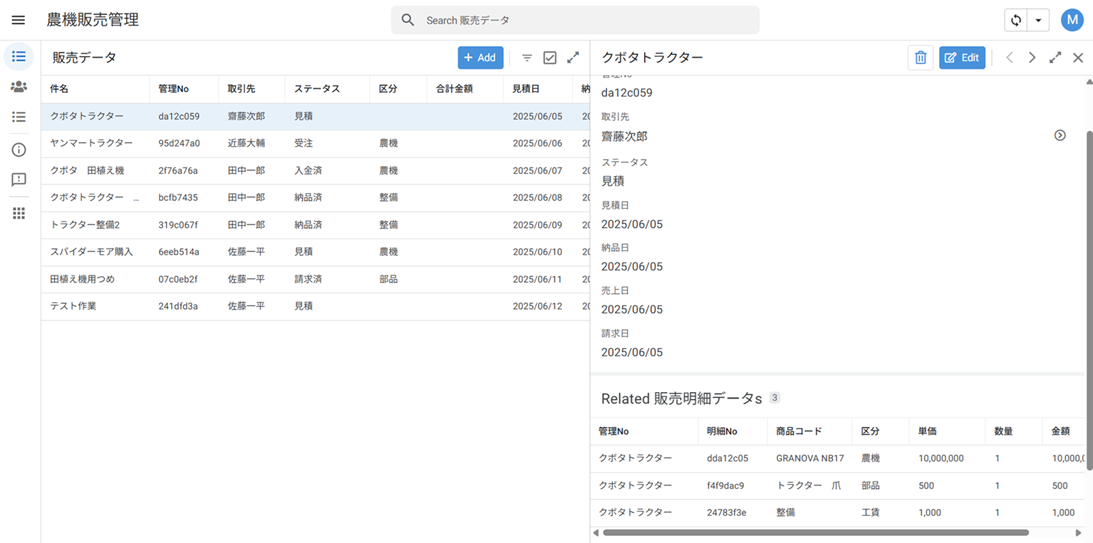
Task: Open 齋藤次郎 reference arrow icon
Action: (1060, 135)
